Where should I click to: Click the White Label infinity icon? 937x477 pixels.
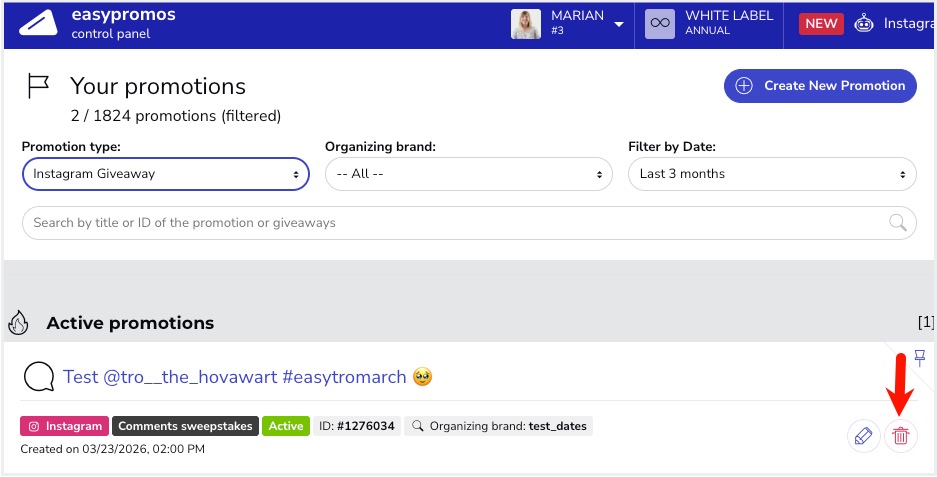(659, 24)
